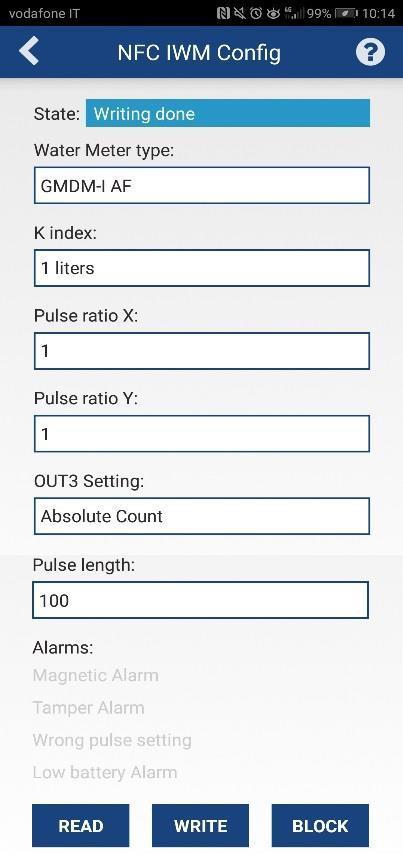Tap the BLOCK button
Image resolution: width=403 pixels, height=856 pixels.
[x=320, y=825]
